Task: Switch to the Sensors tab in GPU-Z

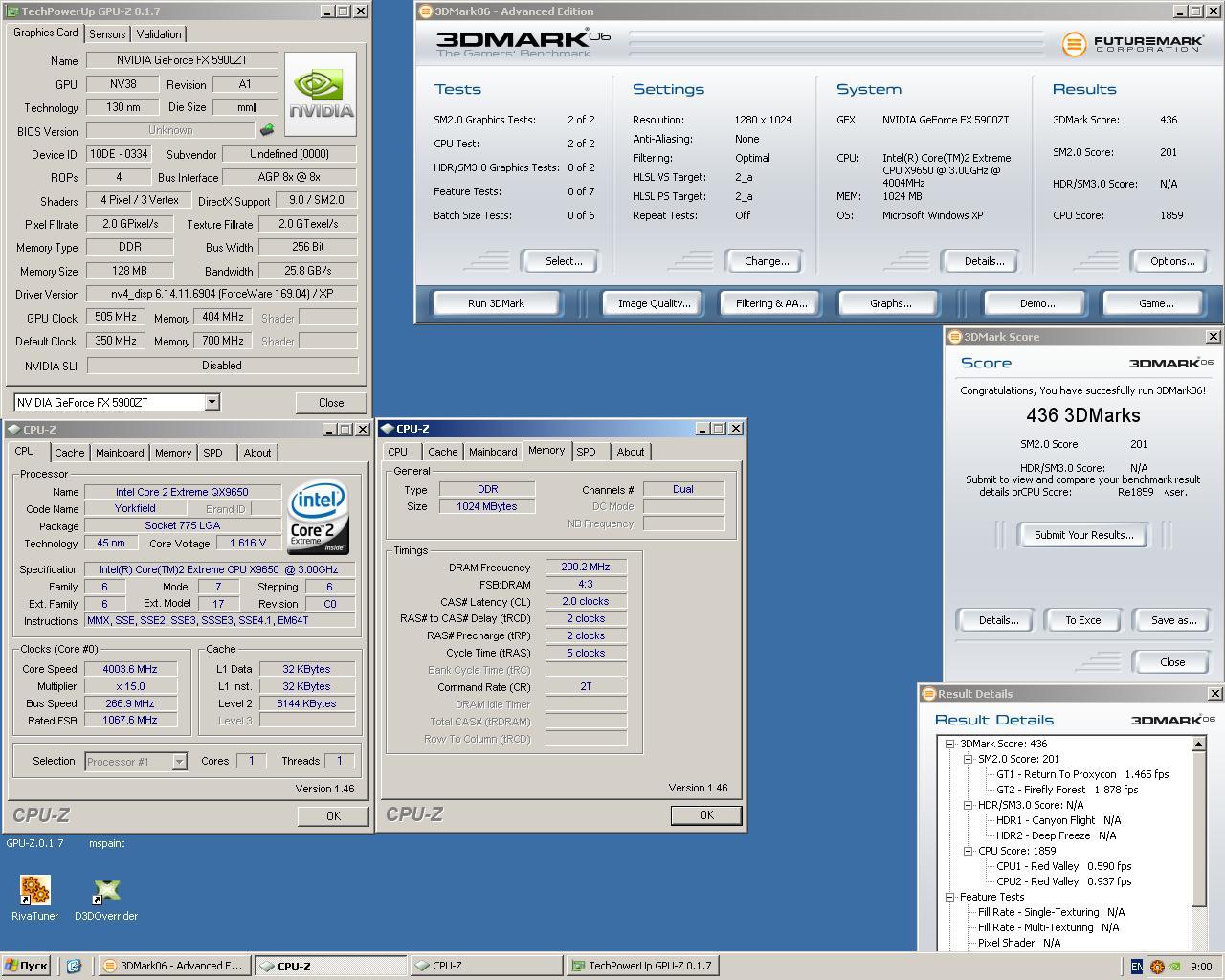Action: coord(107,33)
